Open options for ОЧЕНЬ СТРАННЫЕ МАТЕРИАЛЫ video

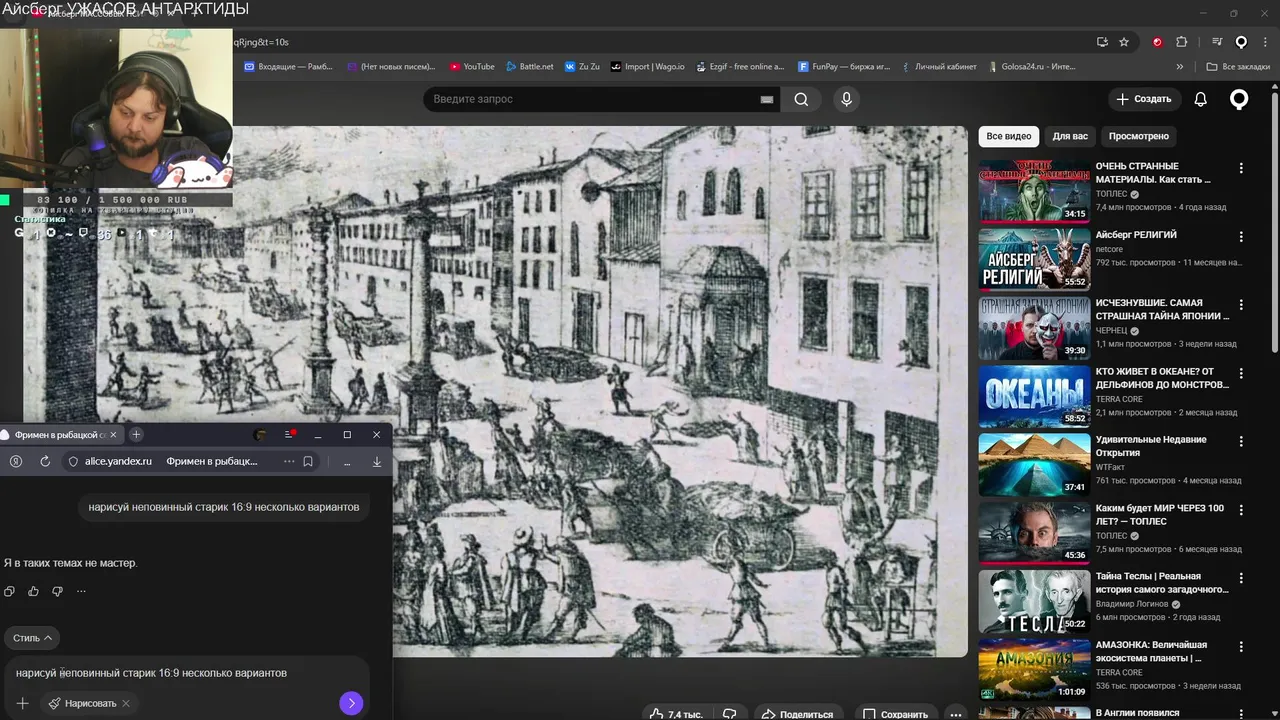[1241, 168]
